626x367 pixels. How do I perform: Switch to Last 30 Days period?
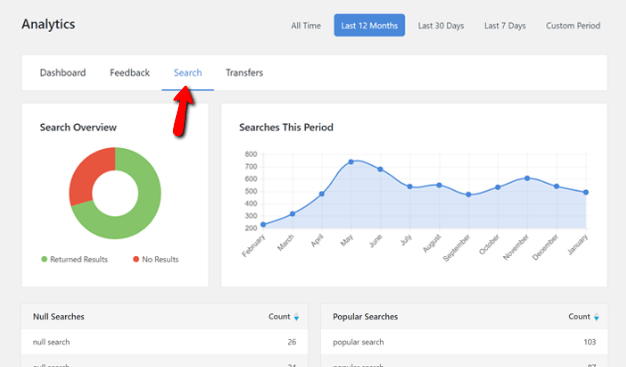(441, 26)
